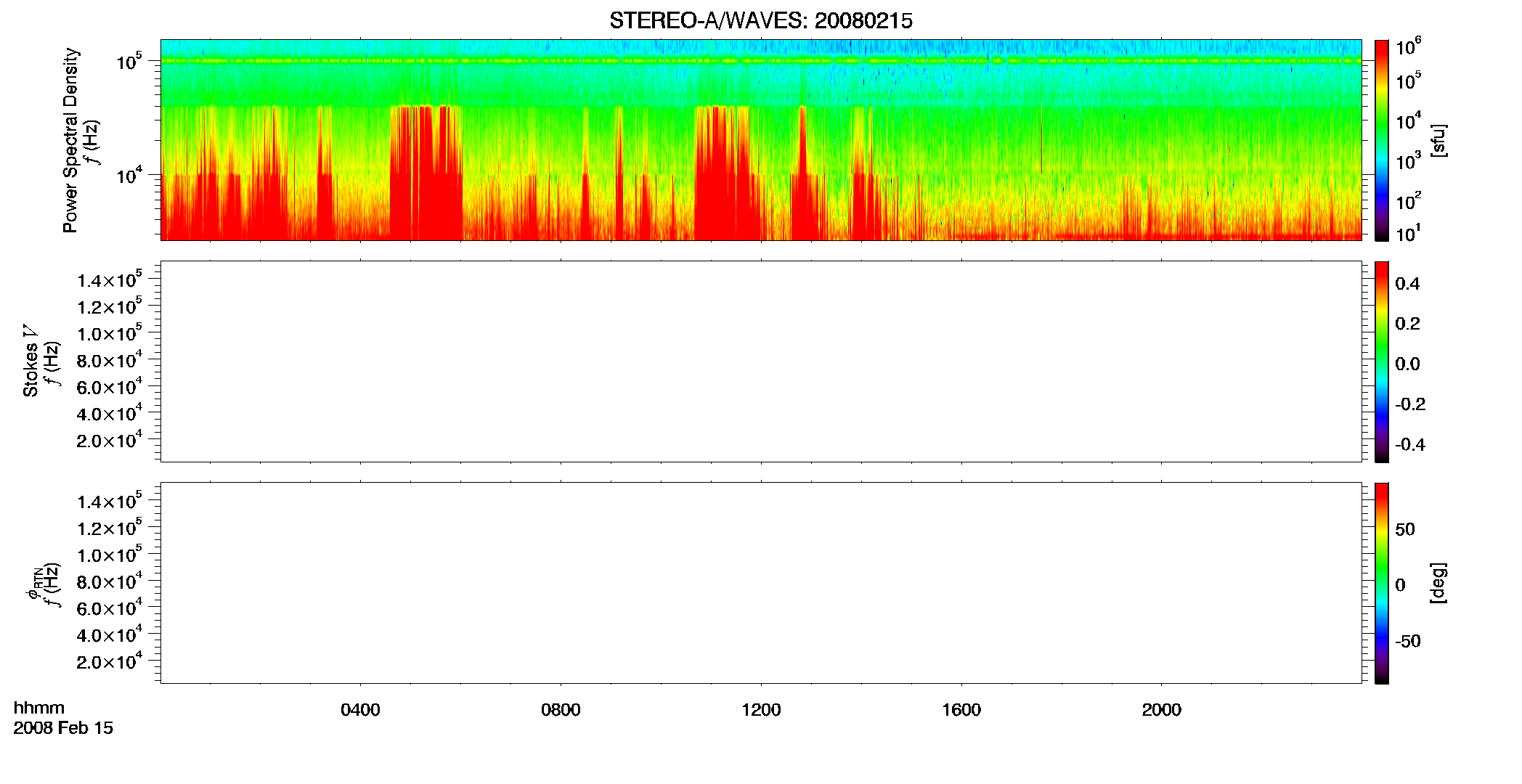Screen dimensions: 1522x784
Task: Click the -0.2 label on the Stokes V colorbar
Action: (x=1410, y=404)
